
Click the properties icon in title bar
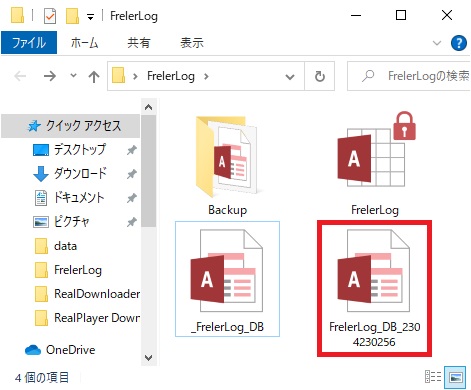[50, 16]
